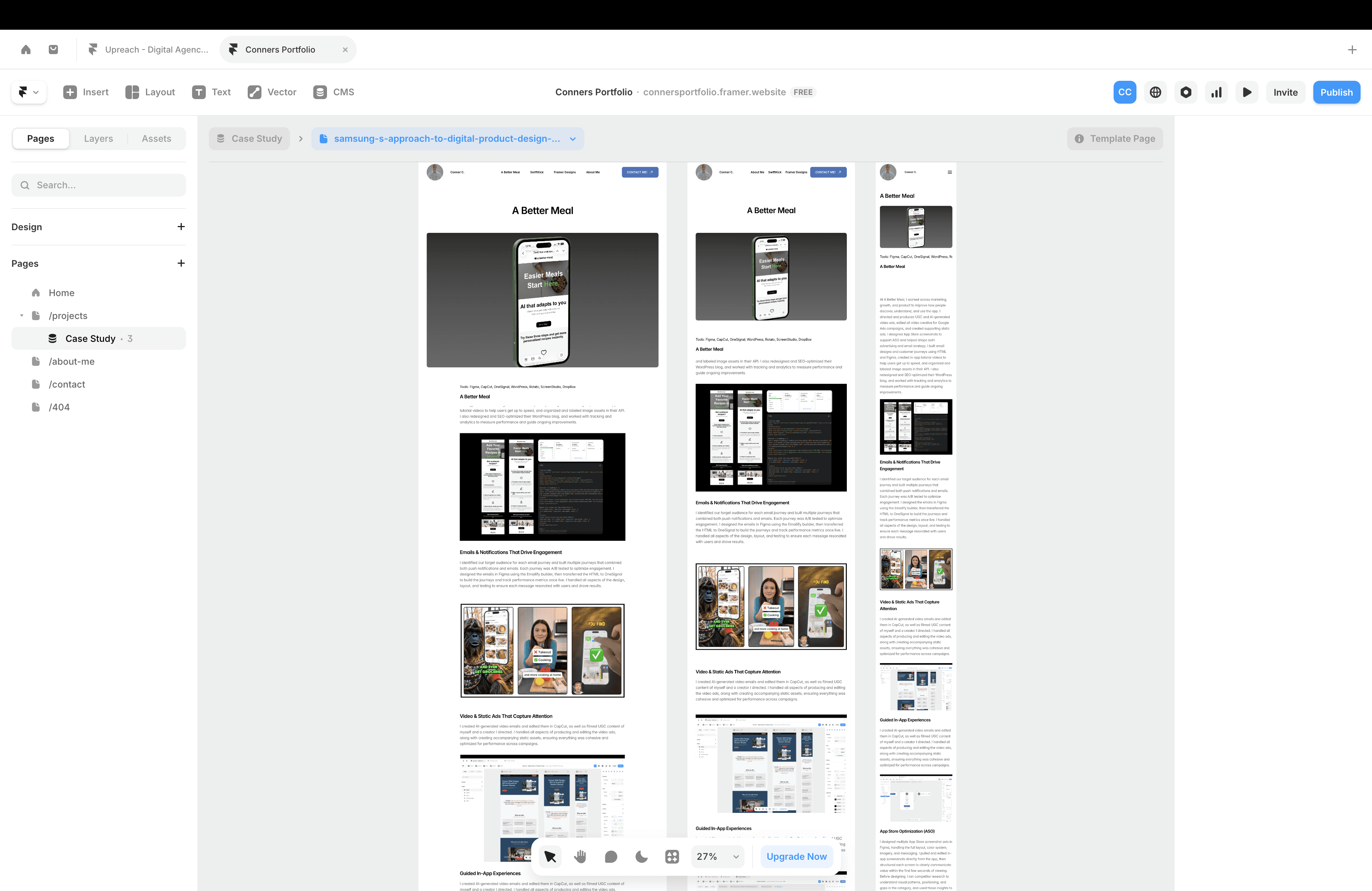1372x891 pixels.
Task: Open the Framer logo main menu
Action: tap(28, 92)
